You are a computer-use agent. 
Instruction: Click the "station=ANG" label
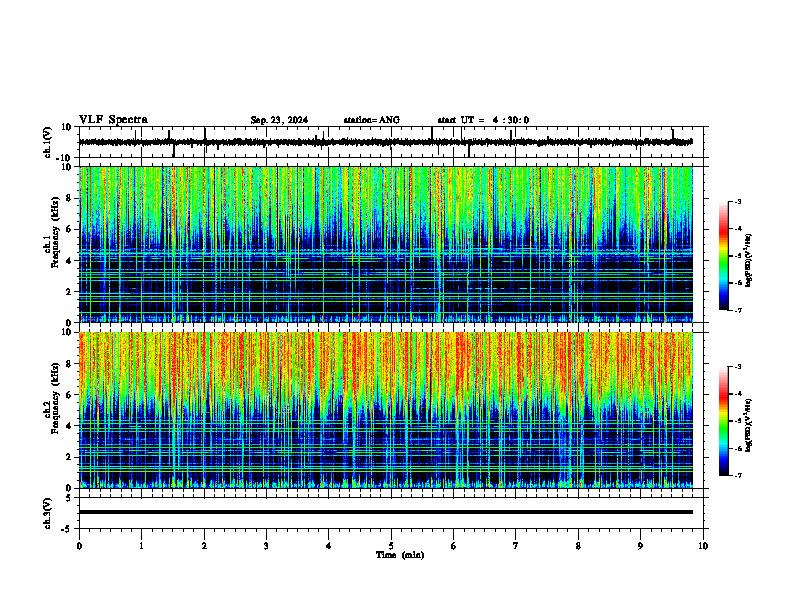coord(371,120)
